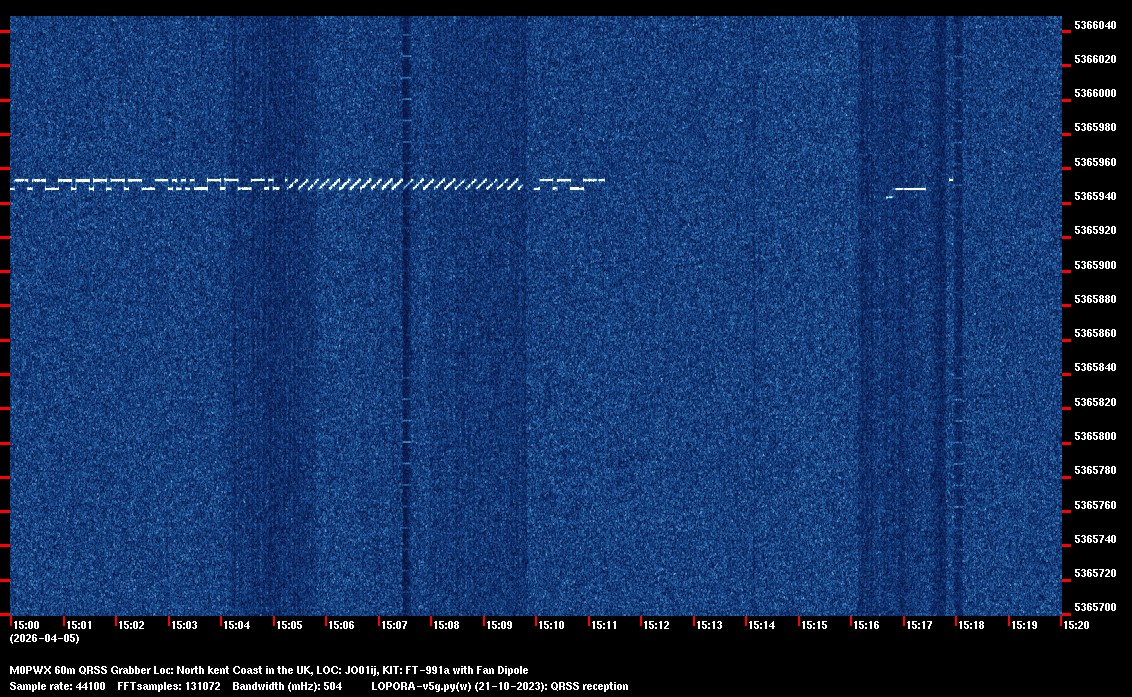Select the 5365820 frequency label
This screenshot has width=1132, height=697.
point(1095,402)
